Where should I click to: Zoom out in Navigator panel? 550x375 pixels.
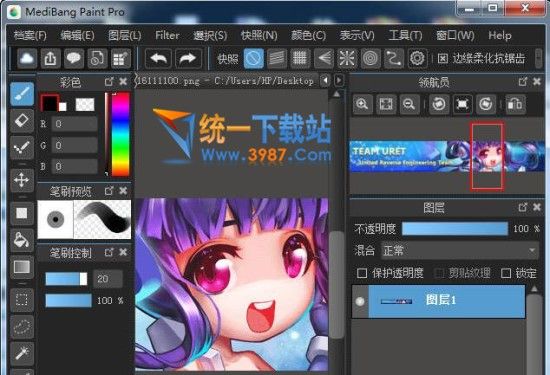tap(409, 104)
